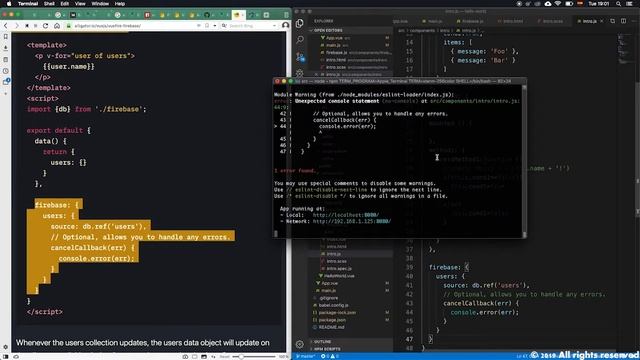Click browser Back navigation arrow
640x360 pixels.
coord(6,26)
